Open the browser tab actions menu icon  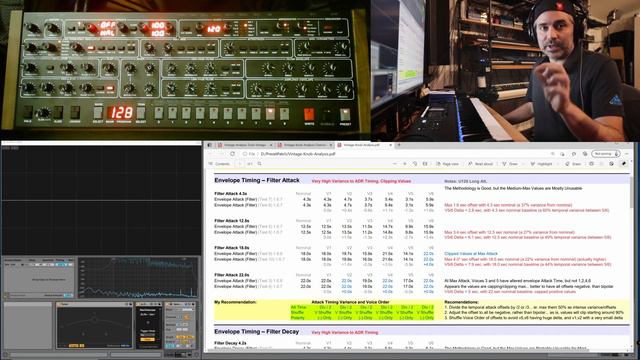tap(209, 145)
